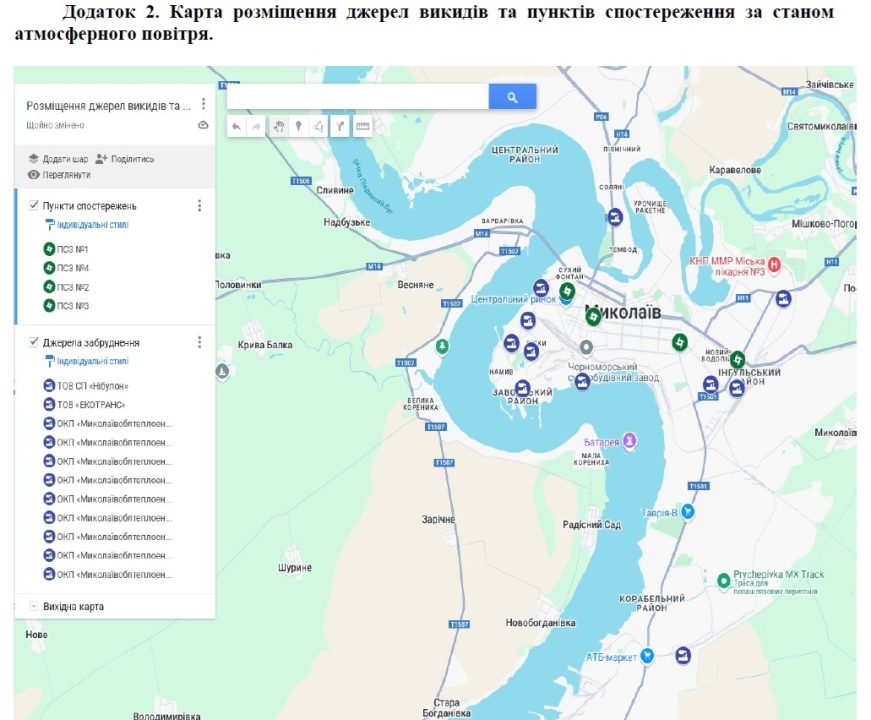The image size is (871, 720).
Task: Click the 'Каравелове' label on the map
Action: 735,169
